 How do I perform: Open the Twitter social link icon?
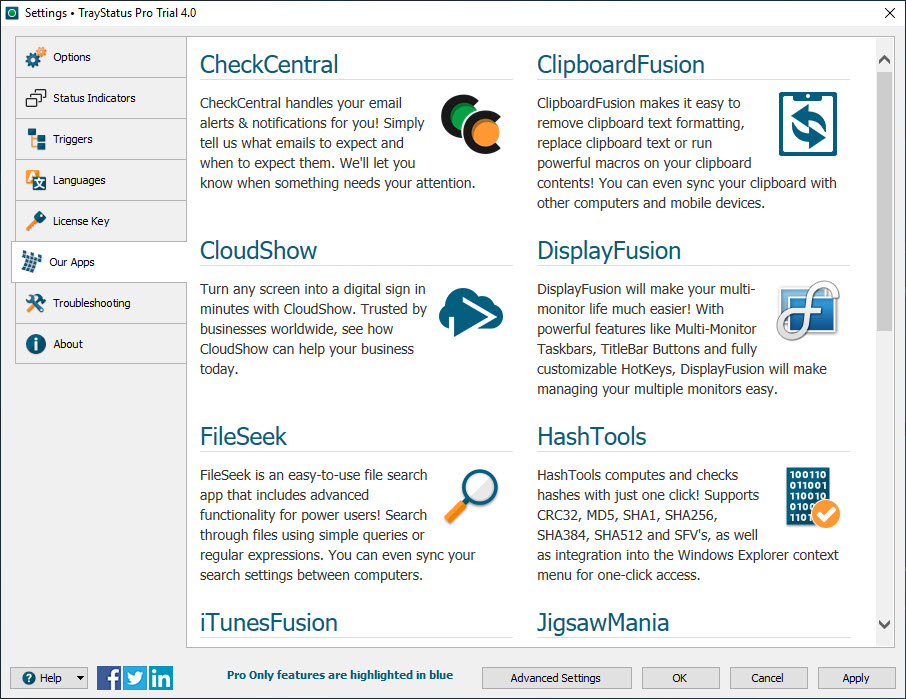[135, 678]
